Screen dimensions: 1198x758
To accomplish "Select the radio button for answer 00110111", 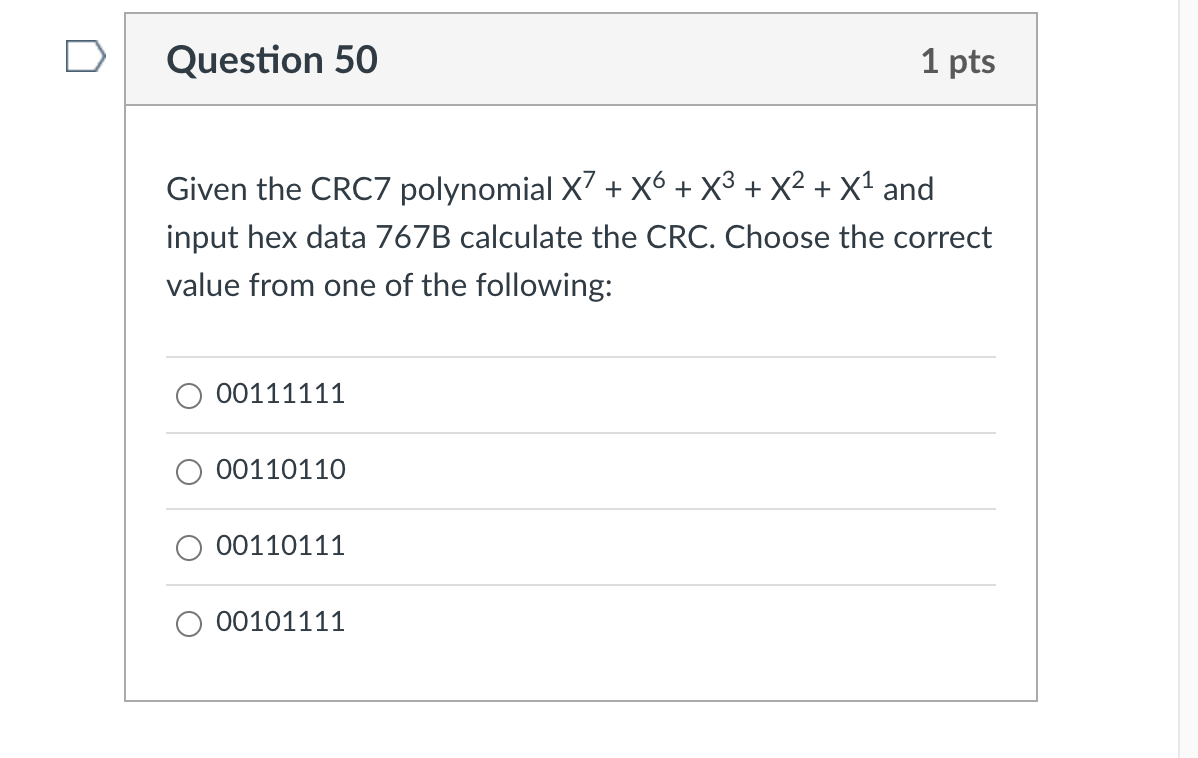I will coord(189,547).
